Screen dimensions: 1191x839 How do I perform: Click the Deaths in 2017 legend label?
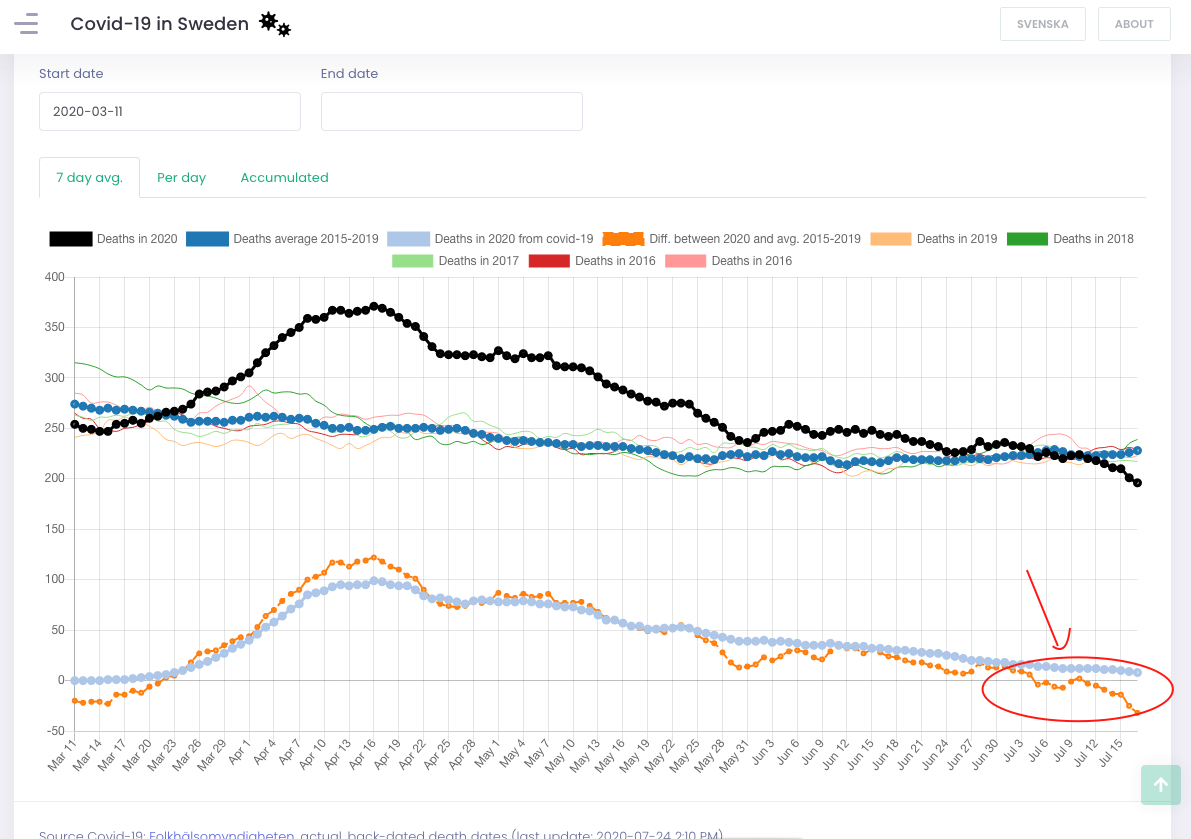coord(479,261)
